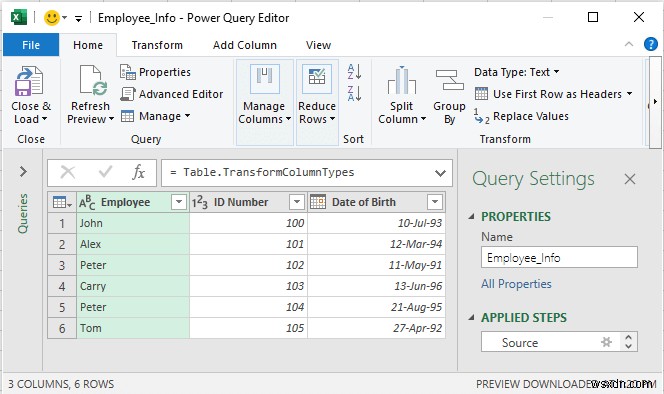This screenshot has height=394, width=664.
Task: Collapse the PROPERTIES section
Action: [471, 216]
